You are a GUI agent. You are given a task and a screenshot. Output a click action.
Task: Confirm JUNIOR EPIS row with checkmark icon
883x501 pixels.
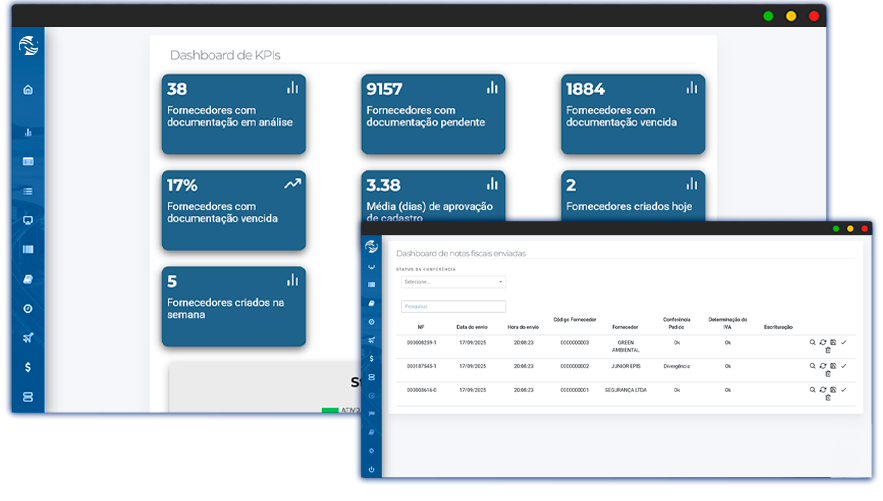(x=844, y=366)
